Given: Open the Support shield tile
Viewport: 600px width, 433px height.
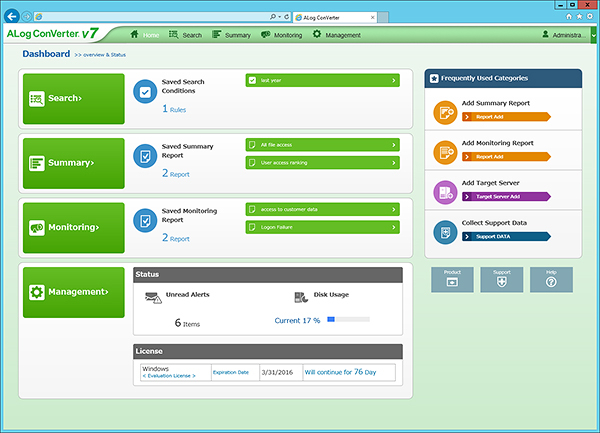Looking at the screenshot, I should pyautogui.click(x=502, y=280).
